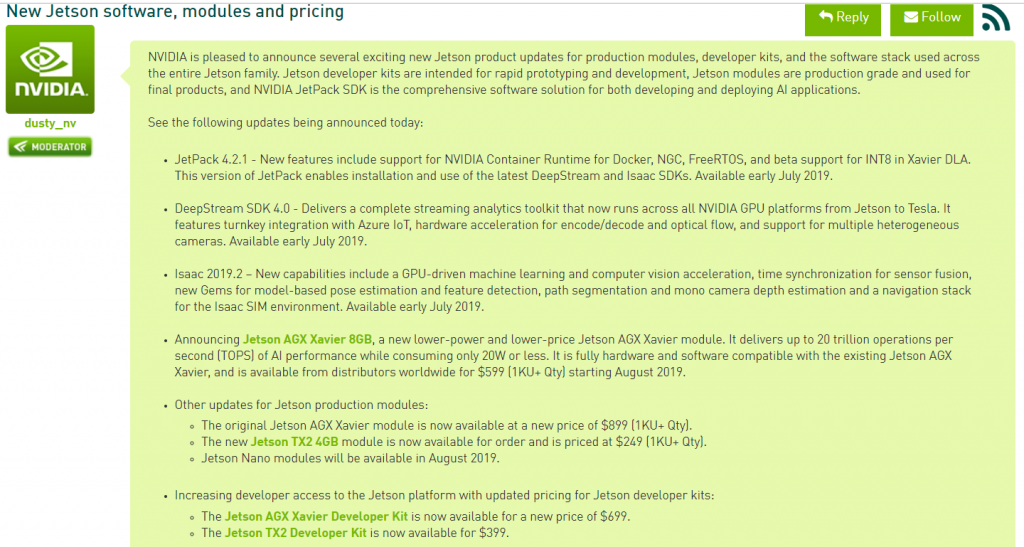Screen dimensions: 1024x547
Task: Click the Isaac 2019.2 bullet text
Action: 573,290
